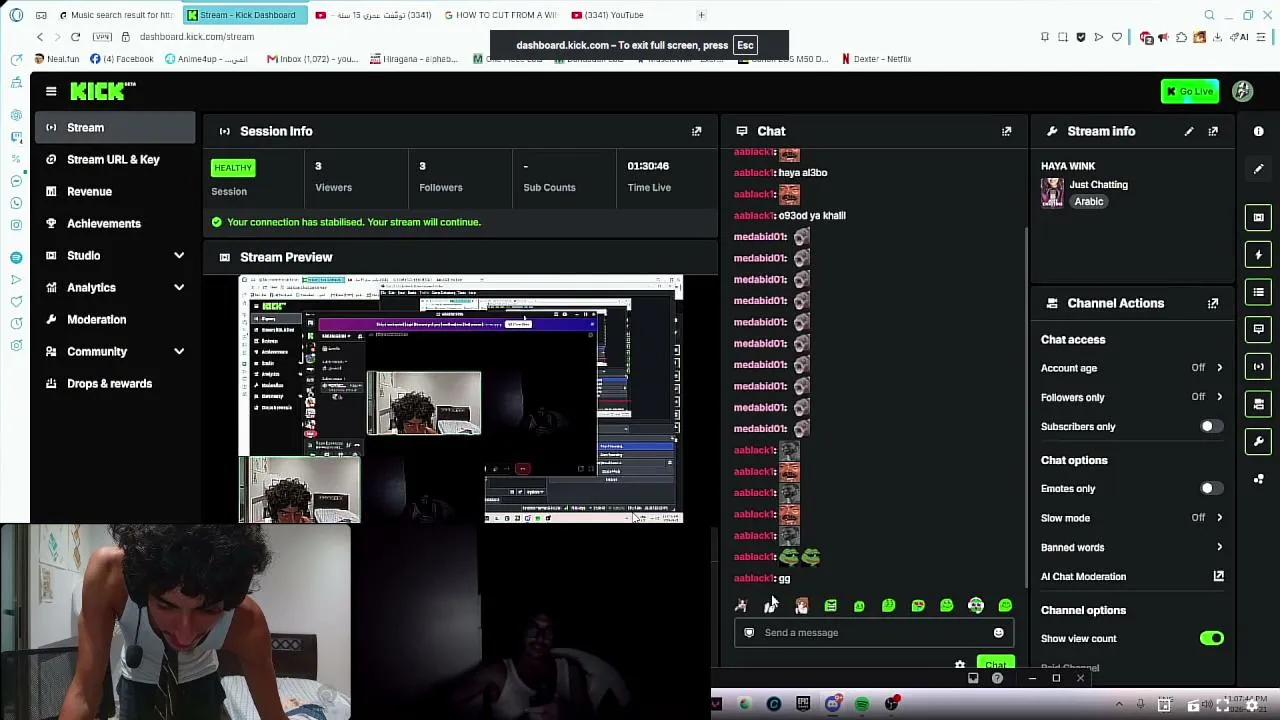
Task: Open chat settings gear next to Chat button
Action: [x=960, y=665]
